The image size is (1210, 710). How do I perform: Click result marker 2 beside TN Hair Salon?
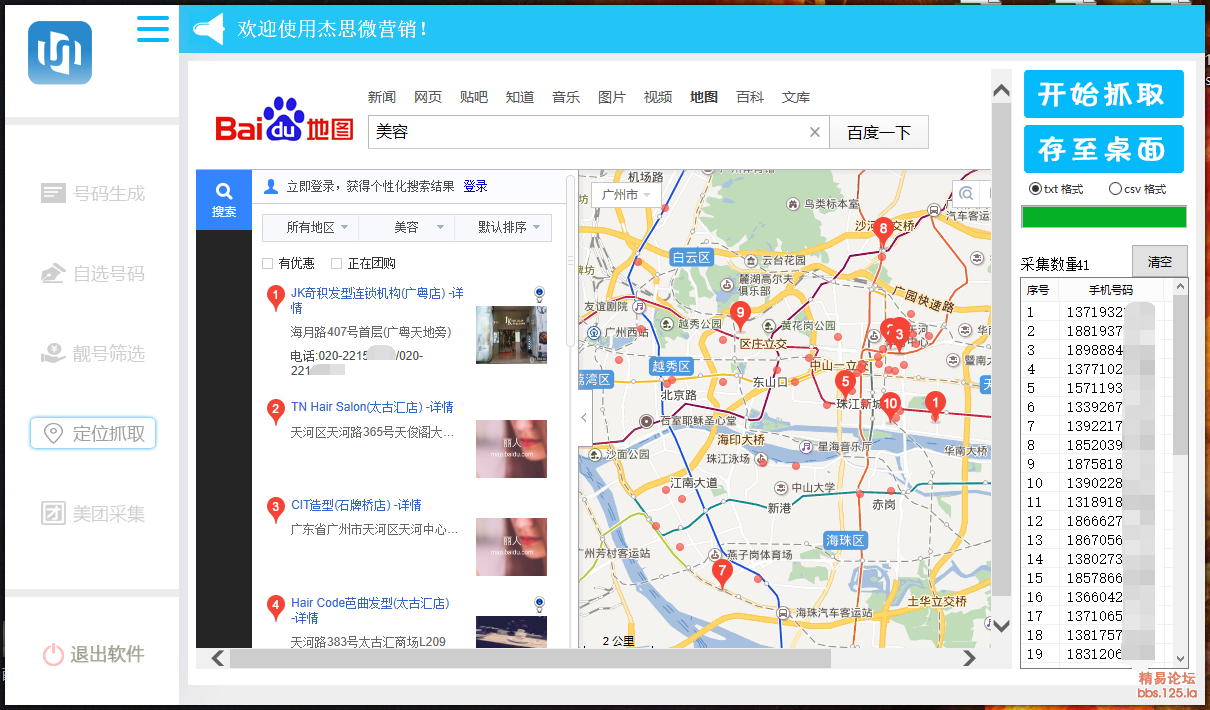(276, 411)
